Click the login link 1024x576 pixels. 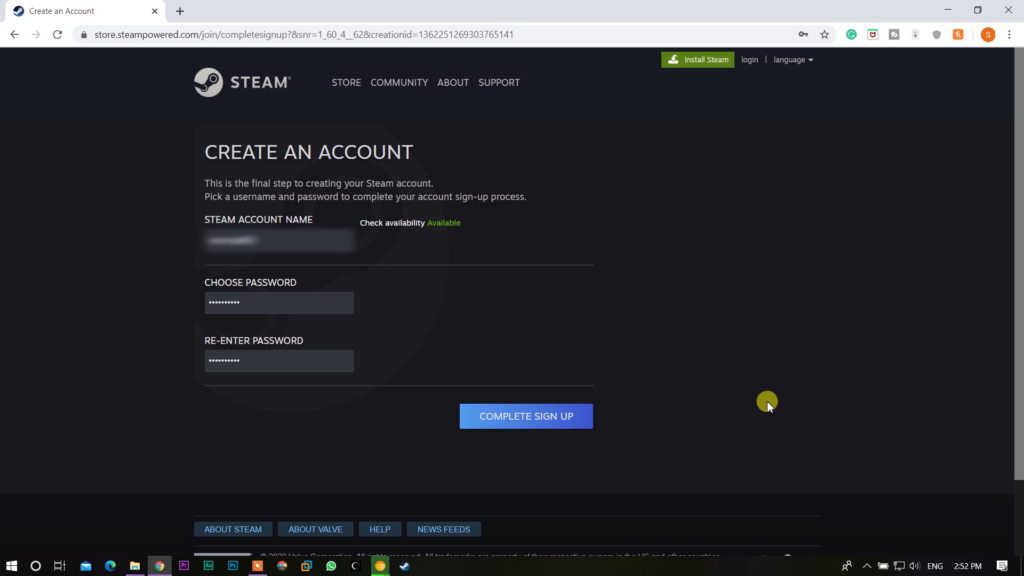click(x=750, y=59)
